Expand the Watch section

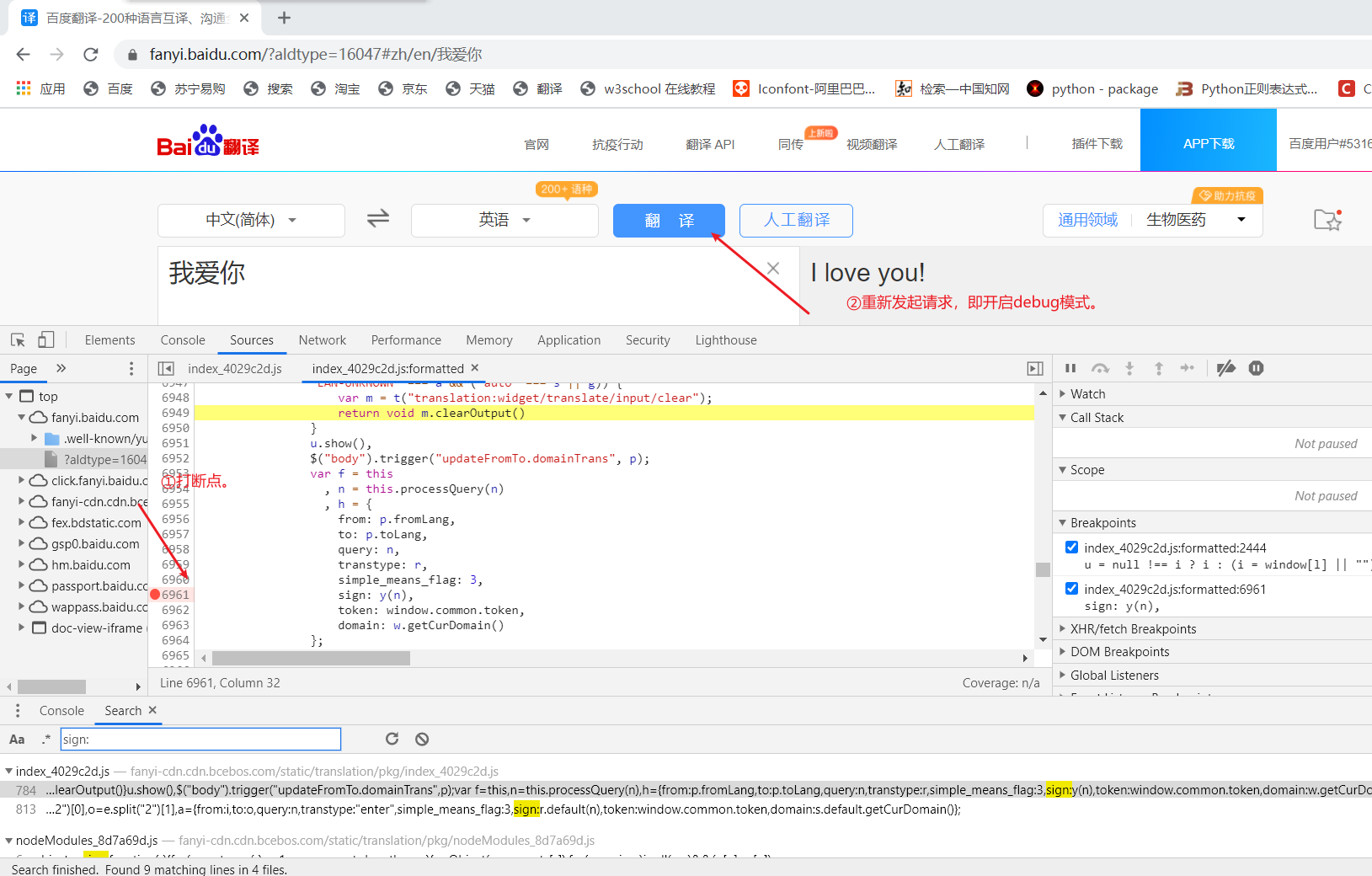1063,394
